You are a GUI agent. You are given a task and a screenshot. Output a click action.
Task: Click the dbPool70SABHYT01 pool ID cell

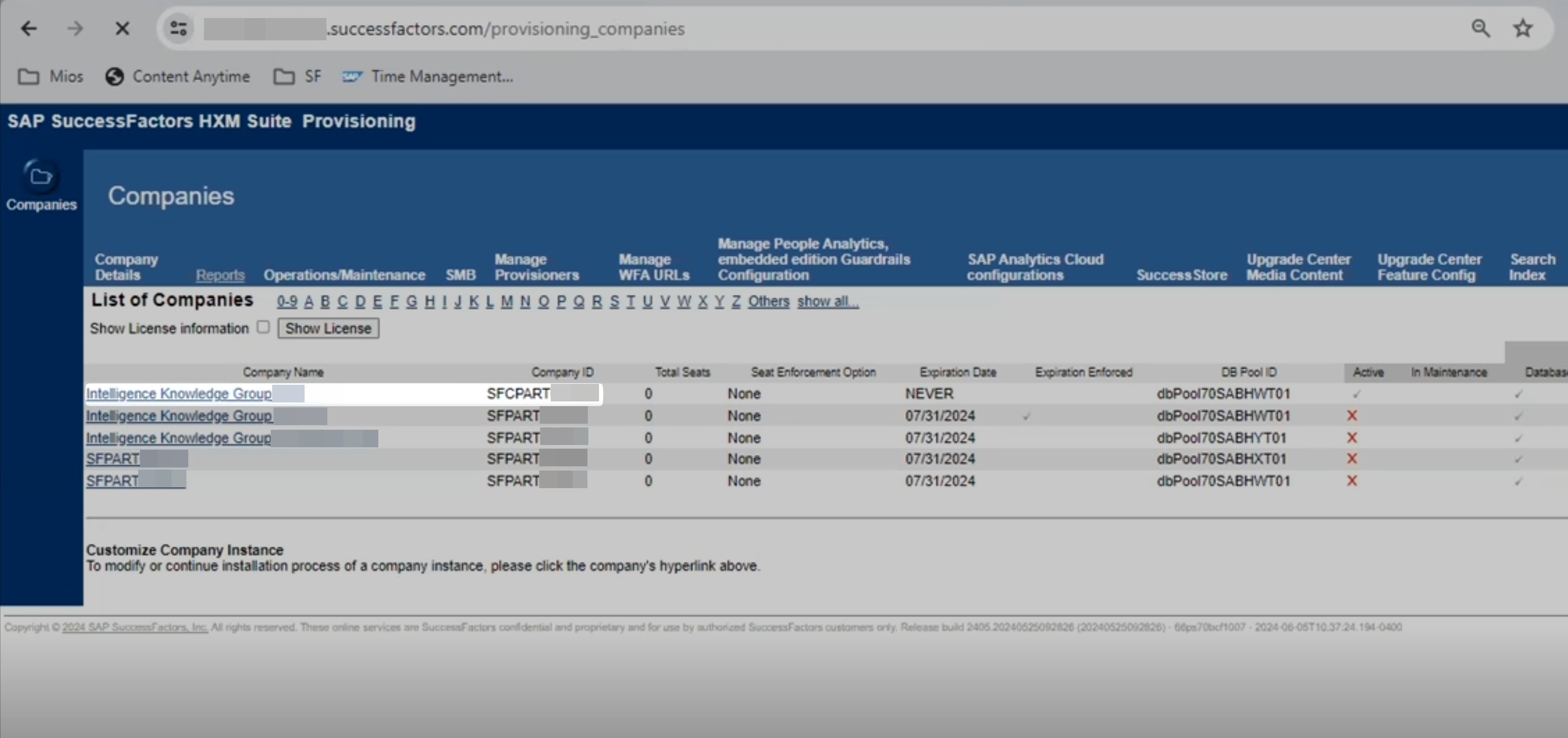pos(1221,438)
